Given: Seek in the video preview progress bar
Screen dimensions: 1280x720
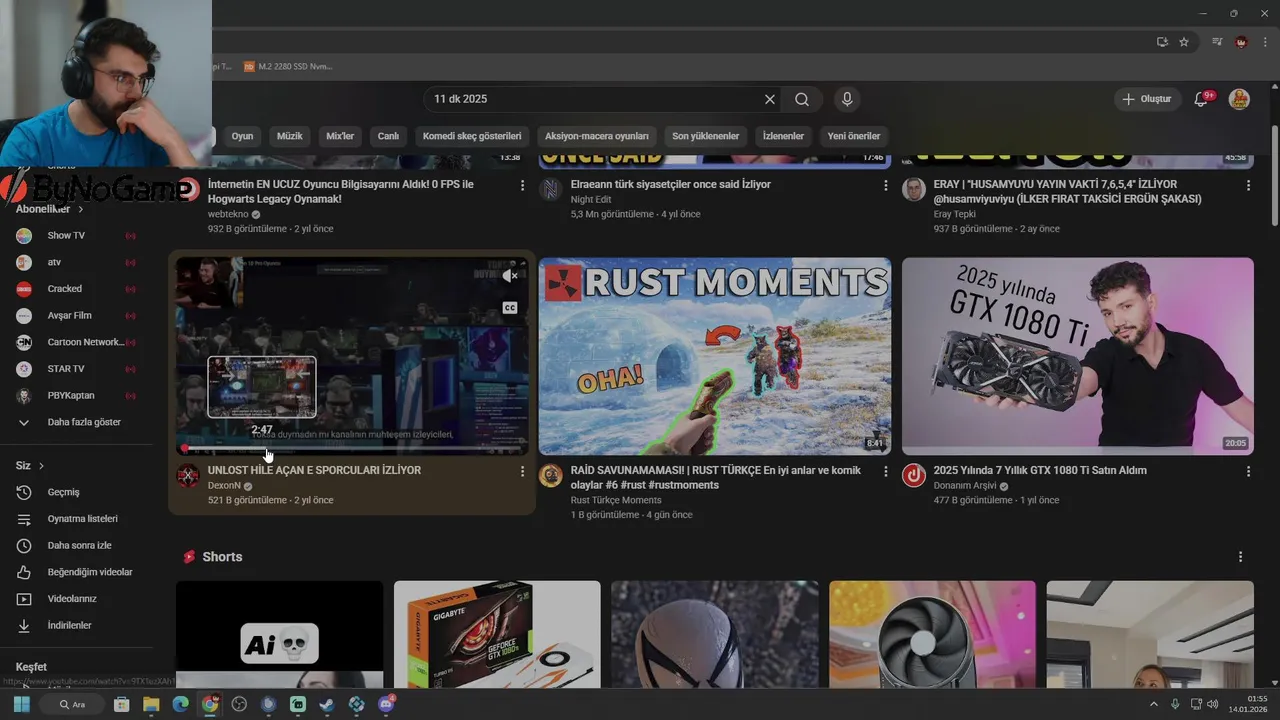Looking at the screenshot, I should click(x=352, y=448).
